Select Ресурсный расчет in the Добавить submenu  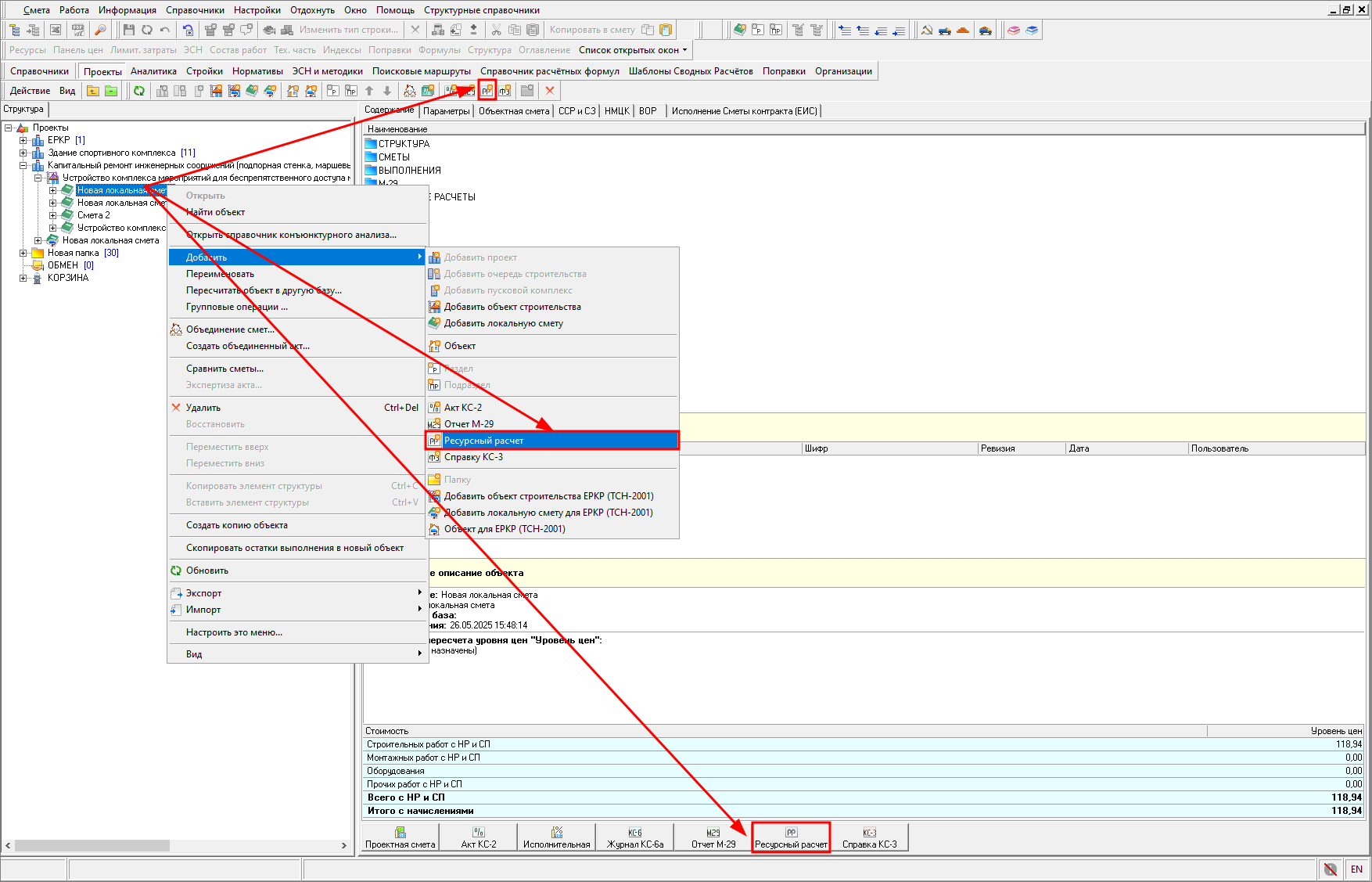pos(483,441)
